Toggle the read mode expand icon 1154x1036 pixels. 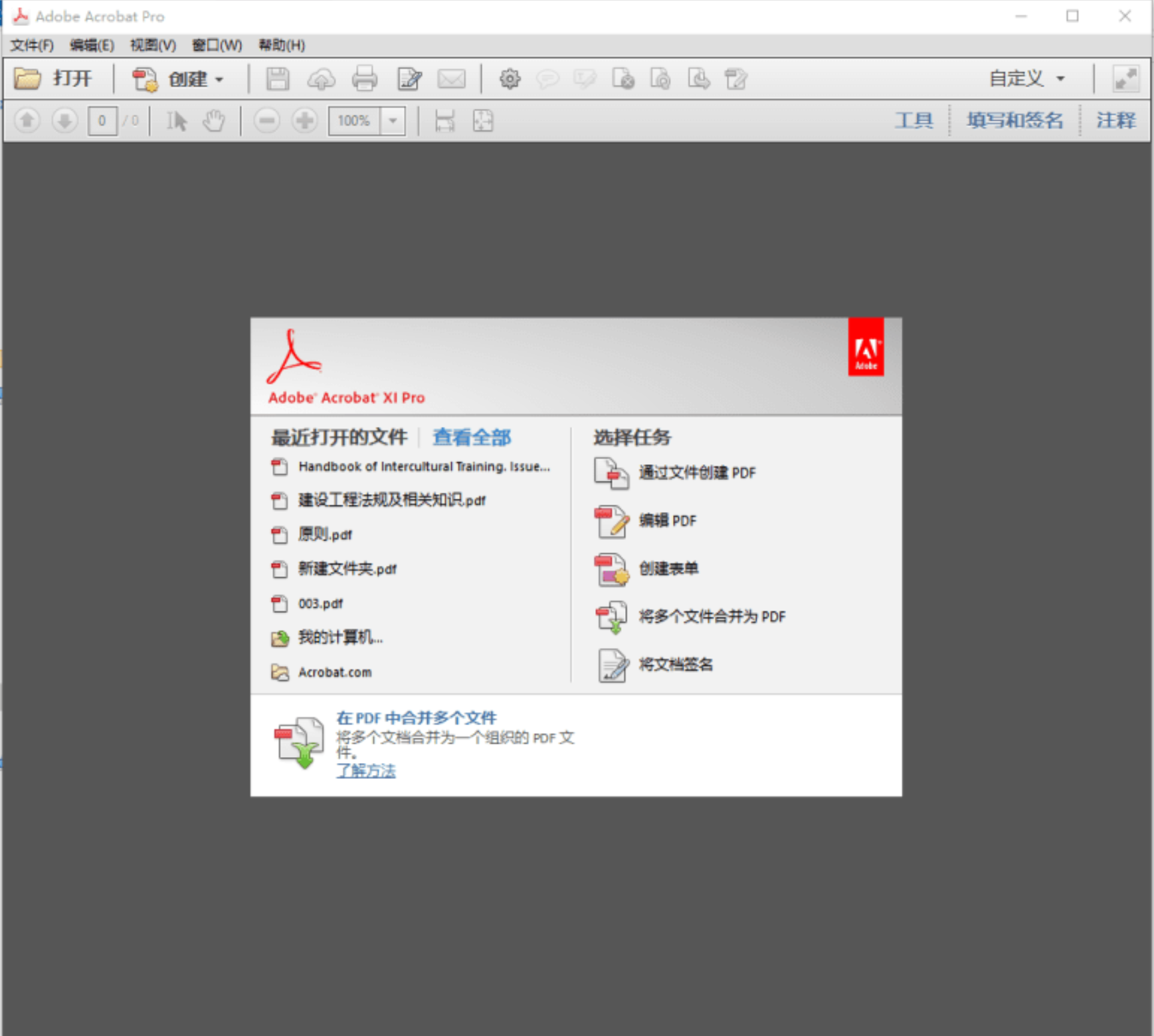point(1126,79)
